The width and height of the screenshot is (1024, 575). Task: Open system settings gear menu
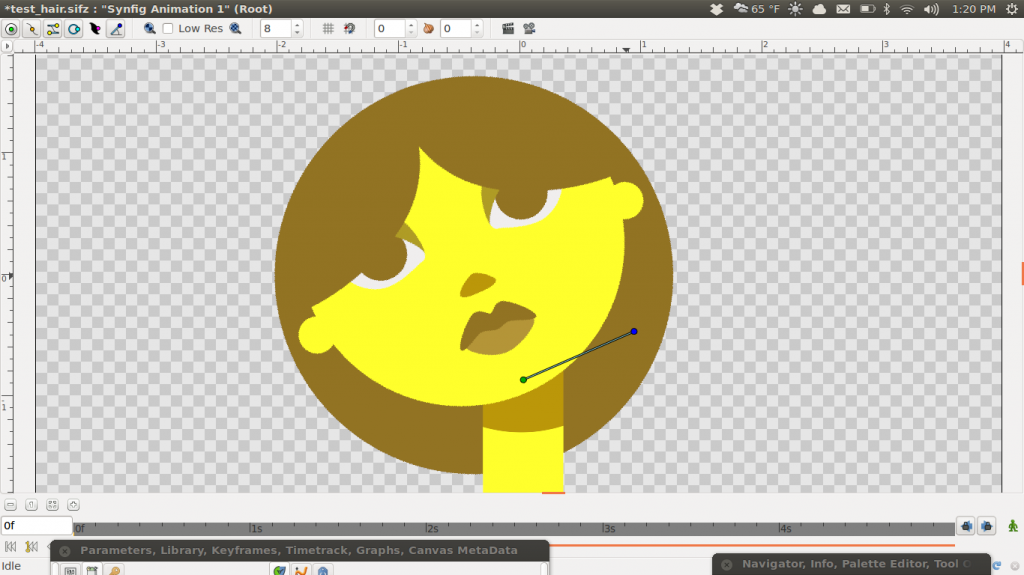1012,9
